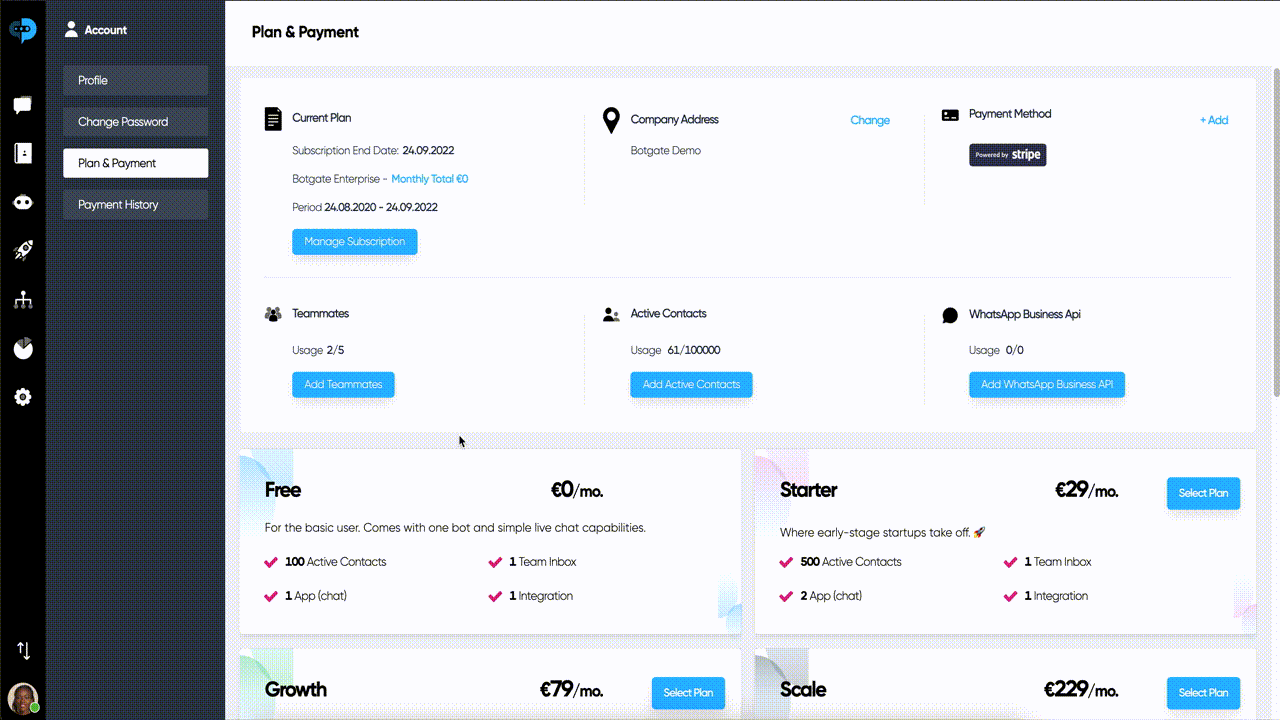Image resolution: width=1280 pixels, height=720 pixels.
Task: Click the + Add payment method link
Action: [1214, 120]
